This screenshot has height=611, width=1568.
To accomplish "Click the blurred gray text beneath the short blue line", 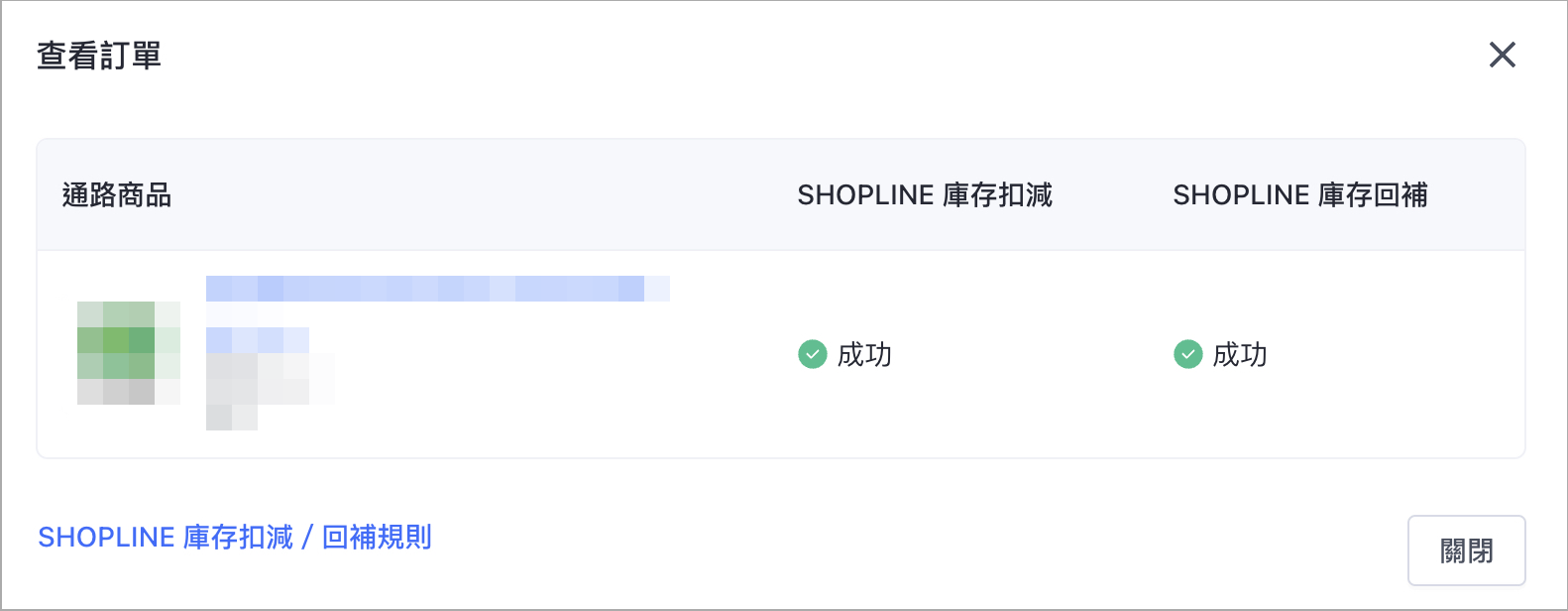I will click(271, 379).
